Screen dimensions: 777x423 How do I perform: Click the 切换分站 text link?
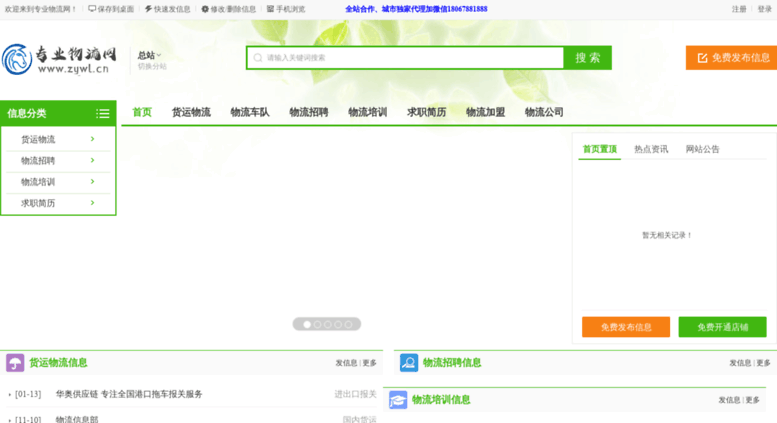152,66
